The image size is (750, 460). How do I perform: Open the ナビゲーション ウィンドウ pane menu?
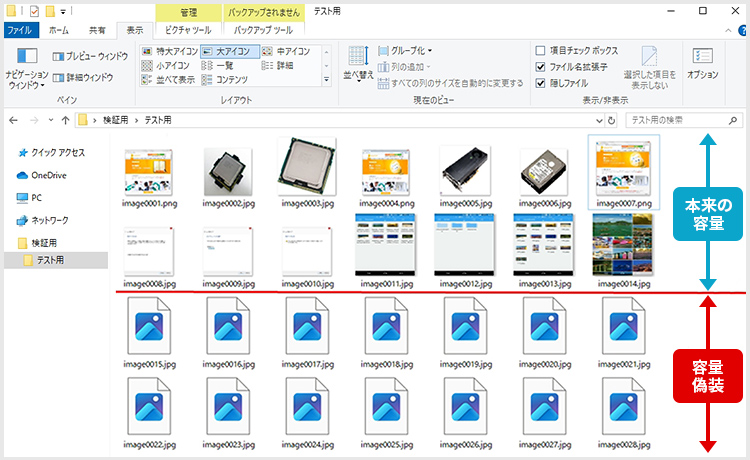pyautogui.click(x=26, y=69)
